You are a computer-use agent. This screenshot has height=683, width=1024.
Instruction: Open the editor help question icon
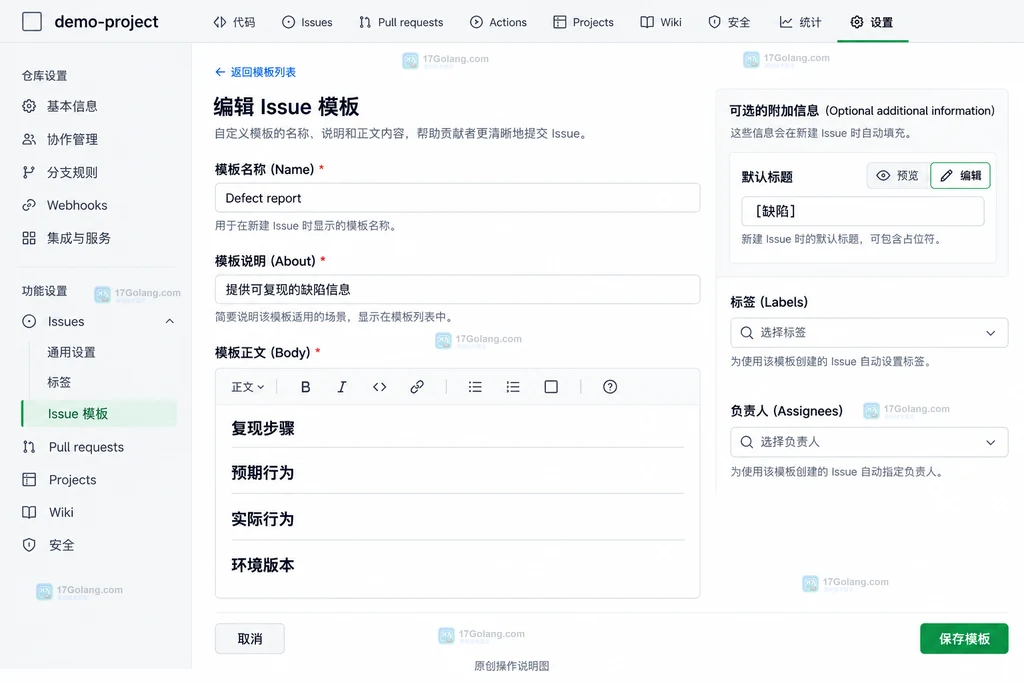coord(610,387)
